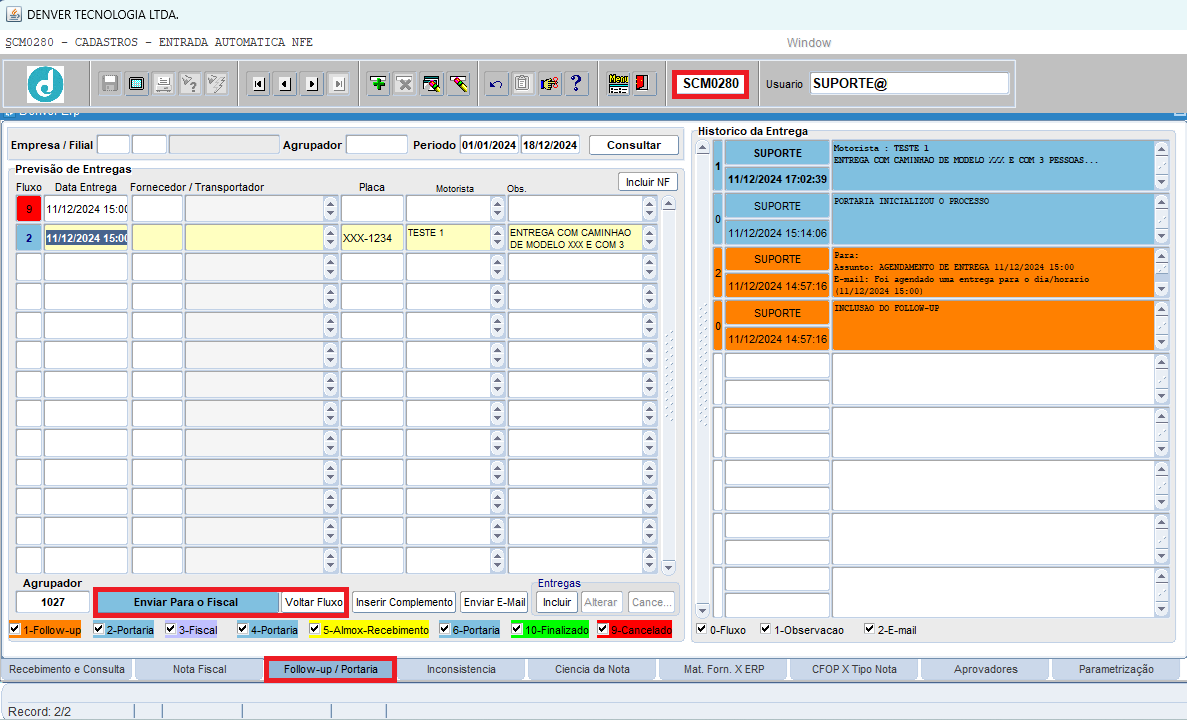Toggle the 0-Fluxo history checkbox

(x=702, y=629)
